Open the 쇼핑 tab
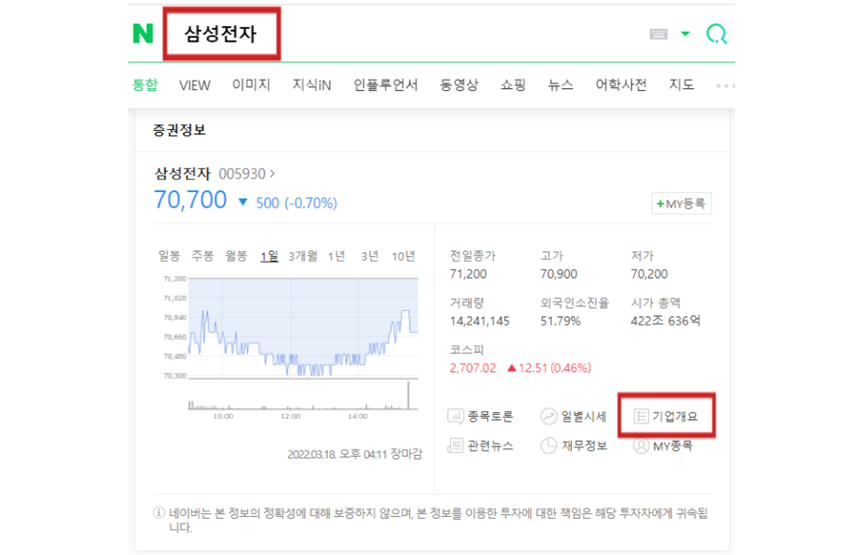The image size is (867, 555). coord(513,85)
